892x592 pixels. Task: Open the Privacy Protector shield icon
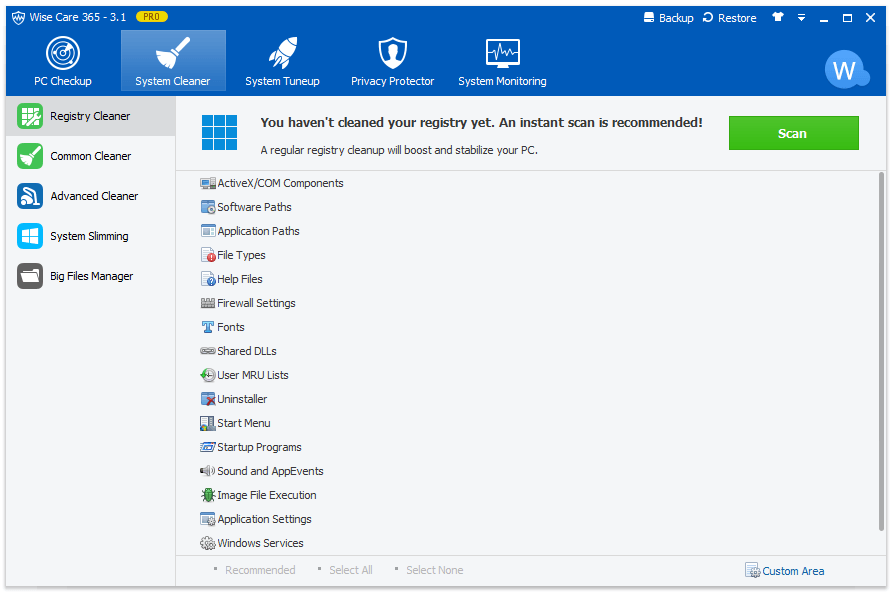393,53
